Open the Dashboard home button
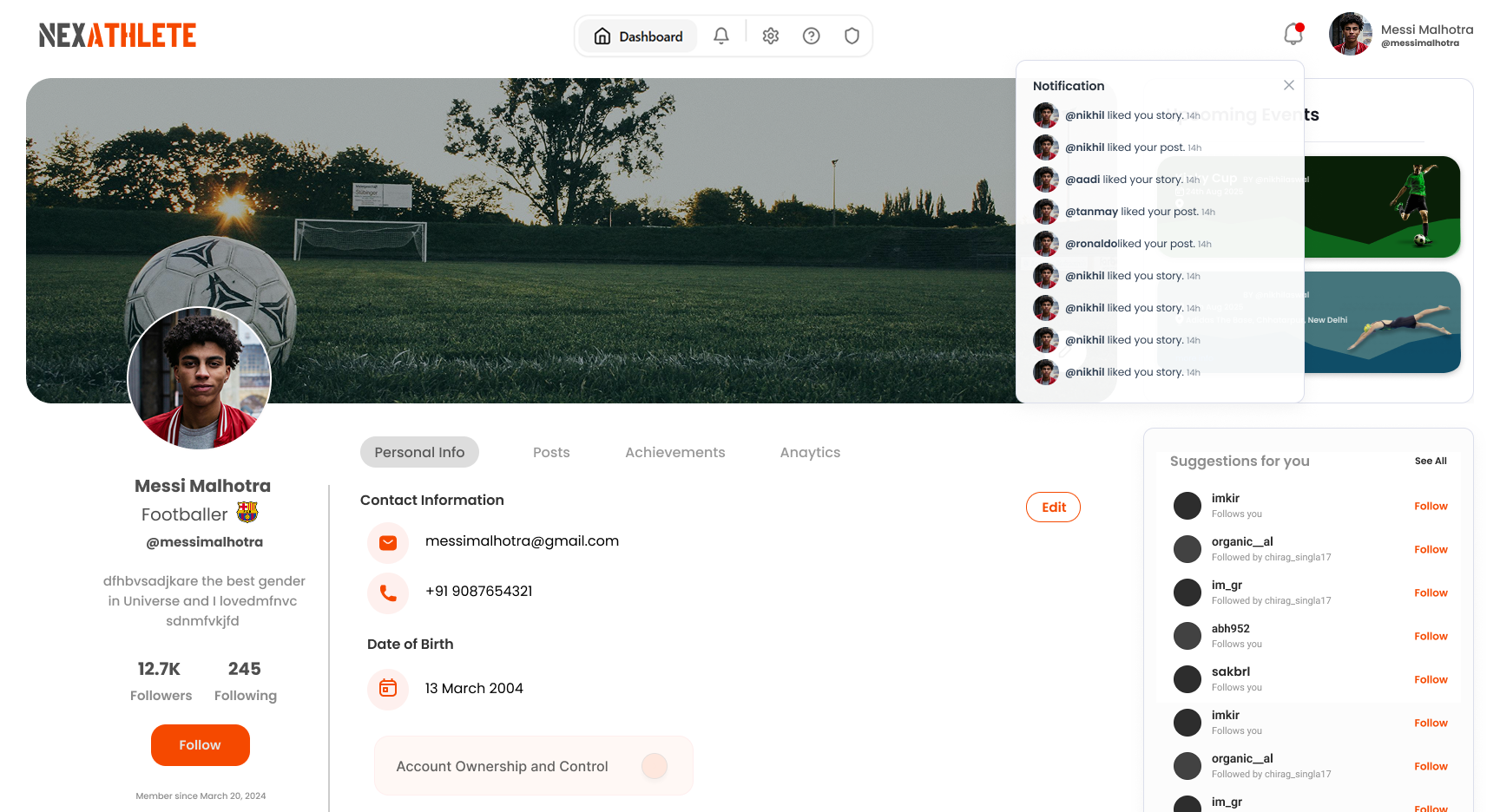The height and width of the screenshot is (812, 1500). point(638,36)
